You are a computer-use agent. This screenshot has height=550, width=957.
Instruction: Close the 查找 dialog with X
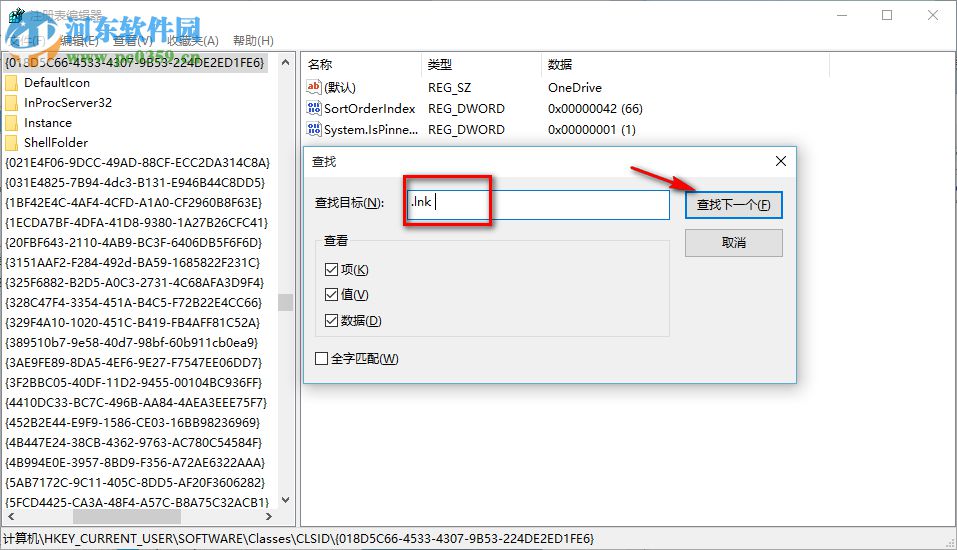781,161
